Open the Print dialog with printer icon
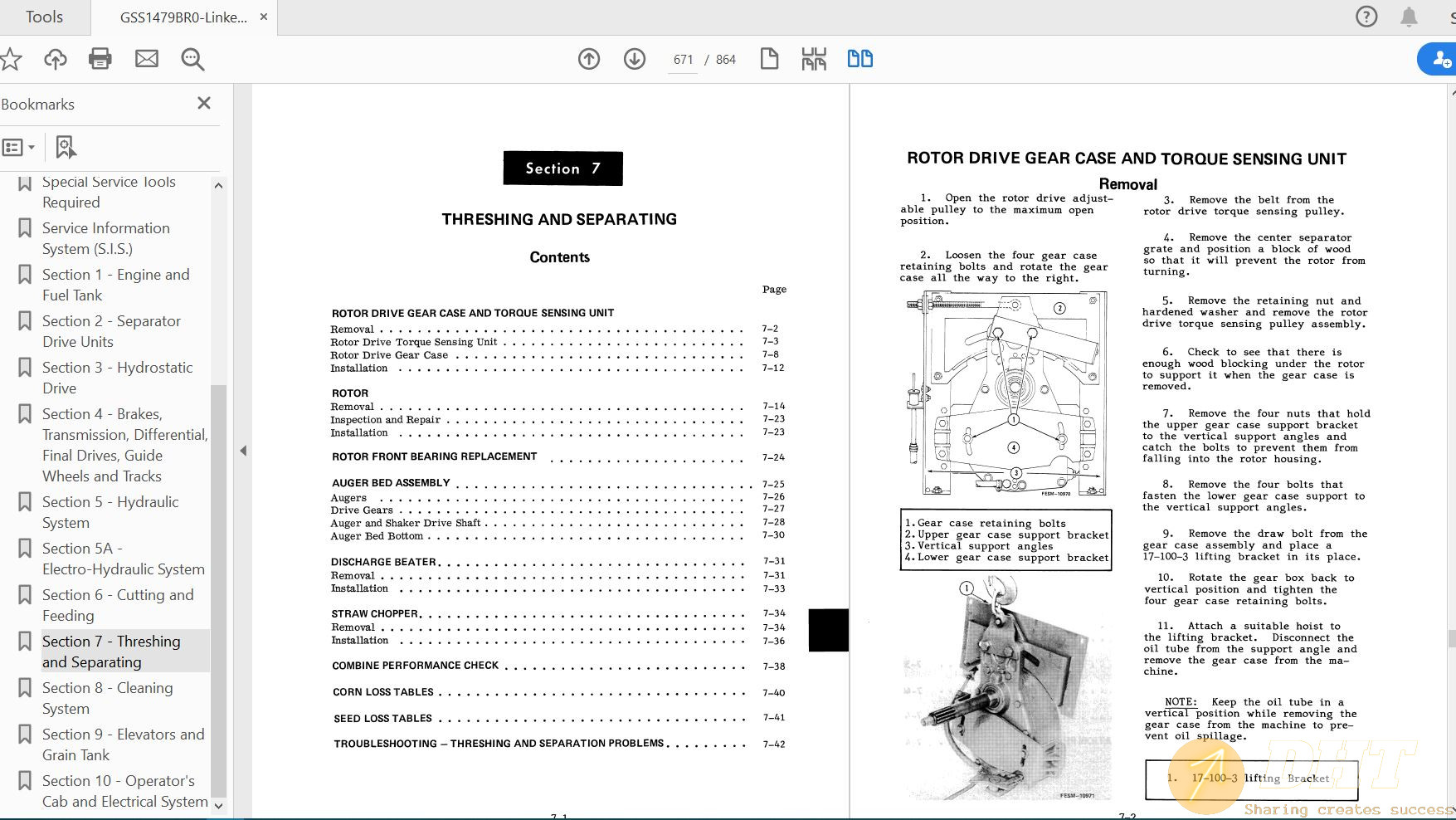The image size is (1456, 820). 100,59
